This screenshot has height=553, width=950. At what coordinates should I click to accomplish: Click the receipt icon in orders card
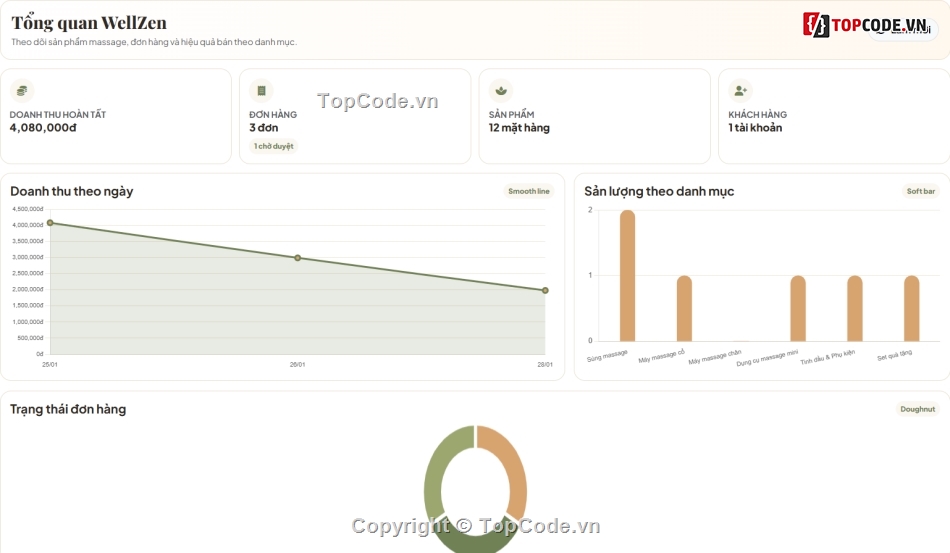pyautogui.click(x=262, y=91)
